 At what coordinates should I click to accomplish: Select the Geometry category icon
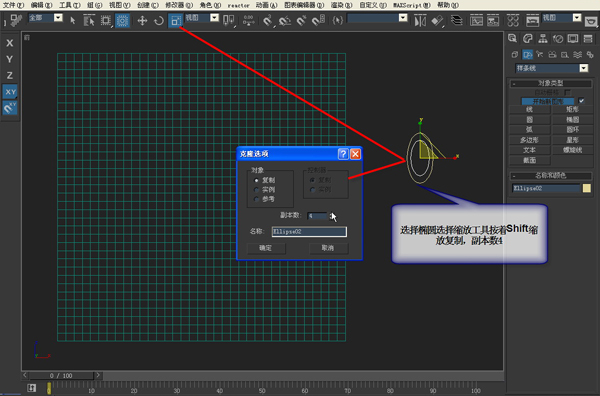coord(515,55)
